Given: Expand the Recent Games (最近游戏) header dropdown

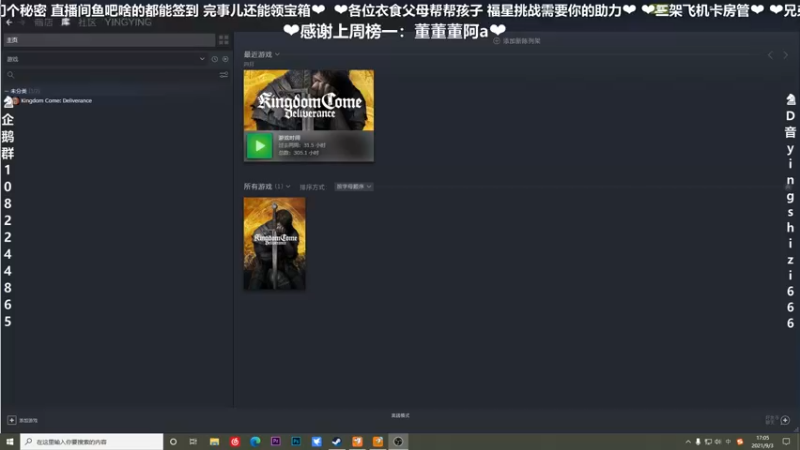Looking at the screenshot, I should [x=261, y=55].
